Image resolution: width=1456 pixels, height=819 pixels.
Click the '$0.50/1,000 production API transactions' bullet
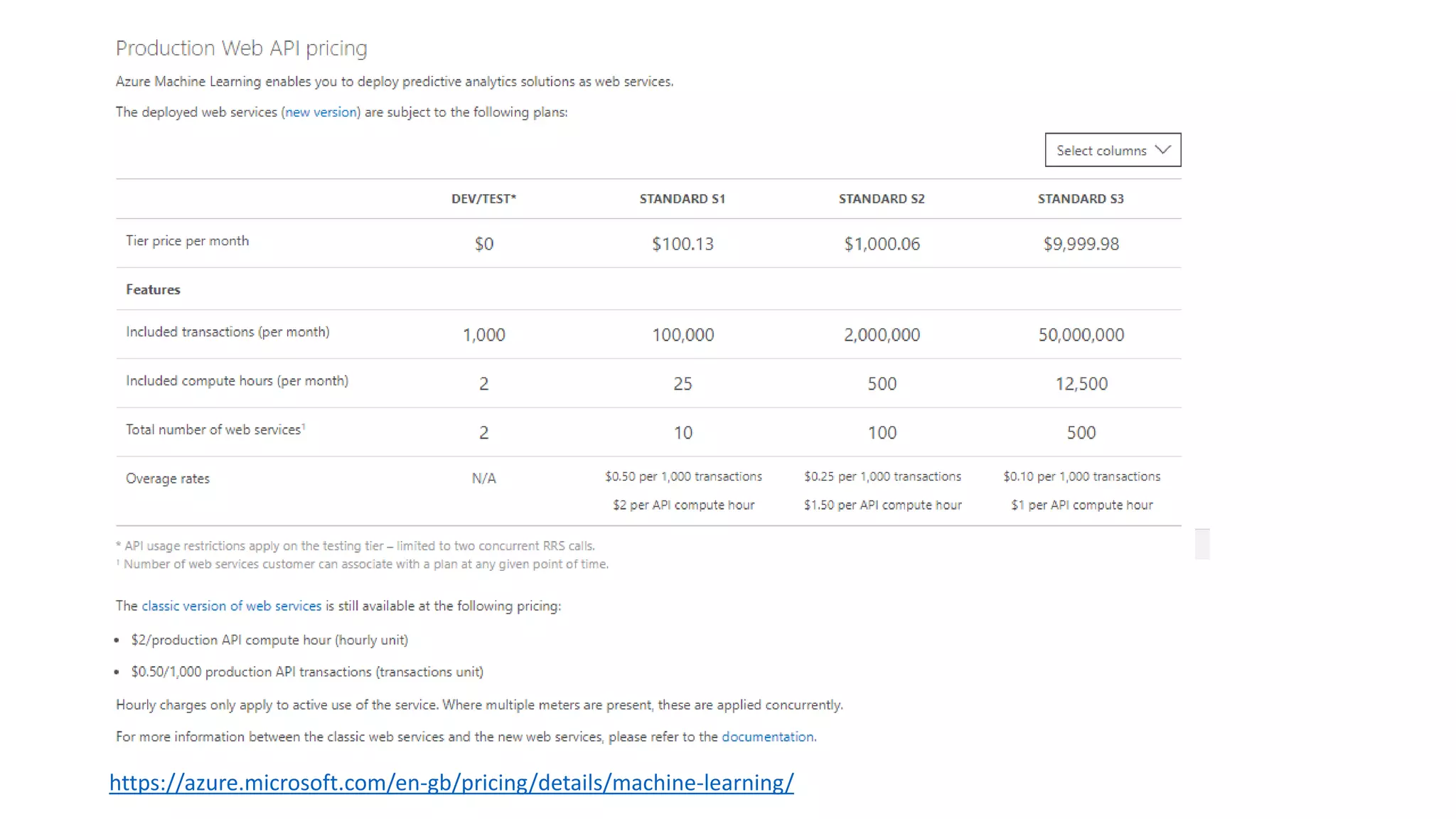click(307, 672)
